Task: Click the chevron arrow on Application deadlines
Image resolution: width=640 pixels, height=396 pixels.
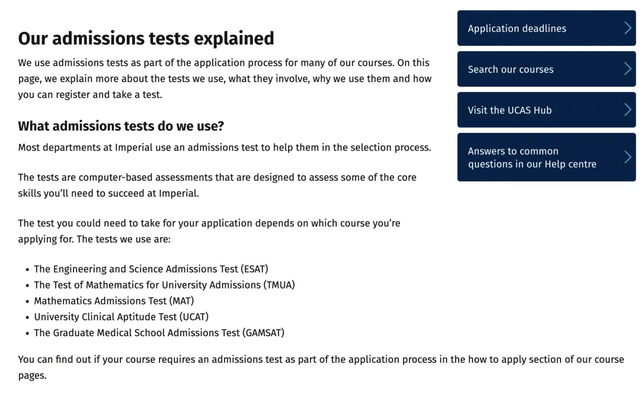Action: [628, 28]
